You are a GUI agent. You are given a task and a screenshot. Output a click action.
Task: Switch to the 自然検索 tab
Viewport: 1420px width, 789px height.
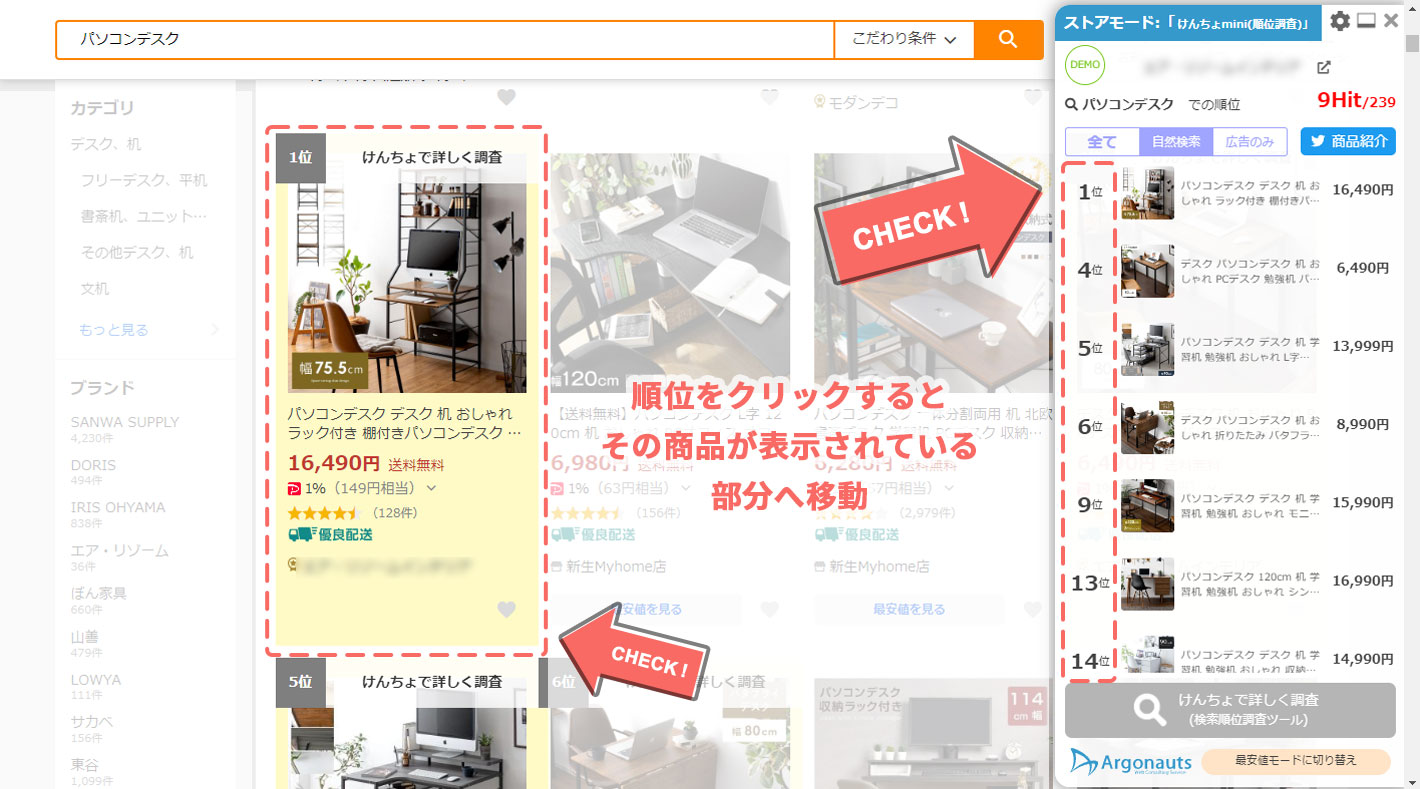pyautogui.click(x=1176, y=142)
